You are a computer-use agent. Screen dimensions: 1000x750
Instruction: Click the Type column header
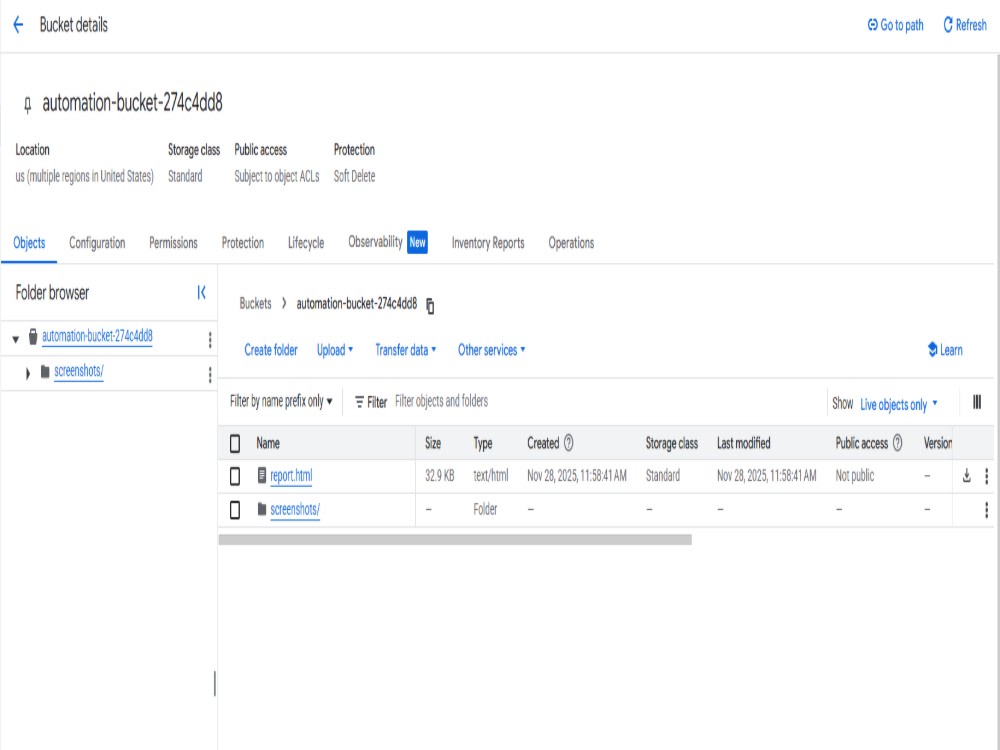point(483,443)
